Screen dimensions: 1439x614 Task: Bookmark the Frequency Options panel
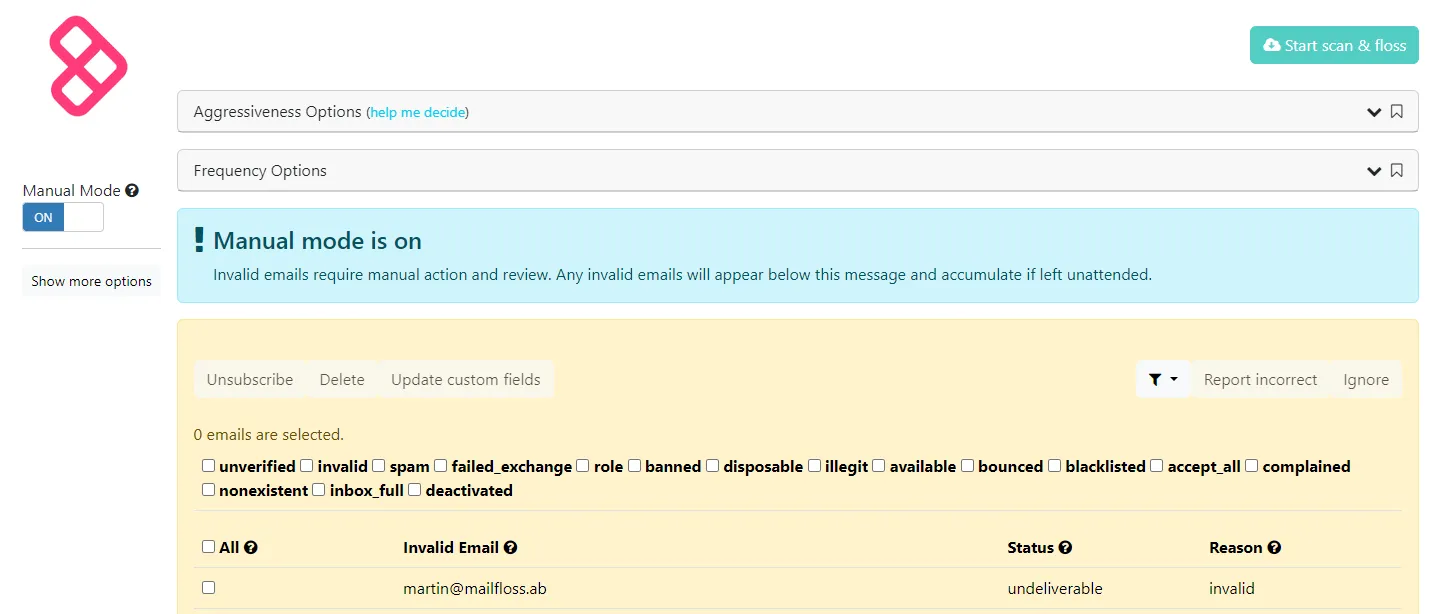(1397, 170)
